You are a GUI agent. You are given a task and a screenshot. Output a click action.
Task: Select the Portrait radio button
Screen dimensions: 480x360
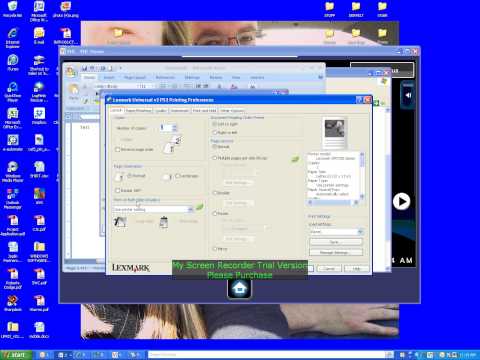coord(129,175)
